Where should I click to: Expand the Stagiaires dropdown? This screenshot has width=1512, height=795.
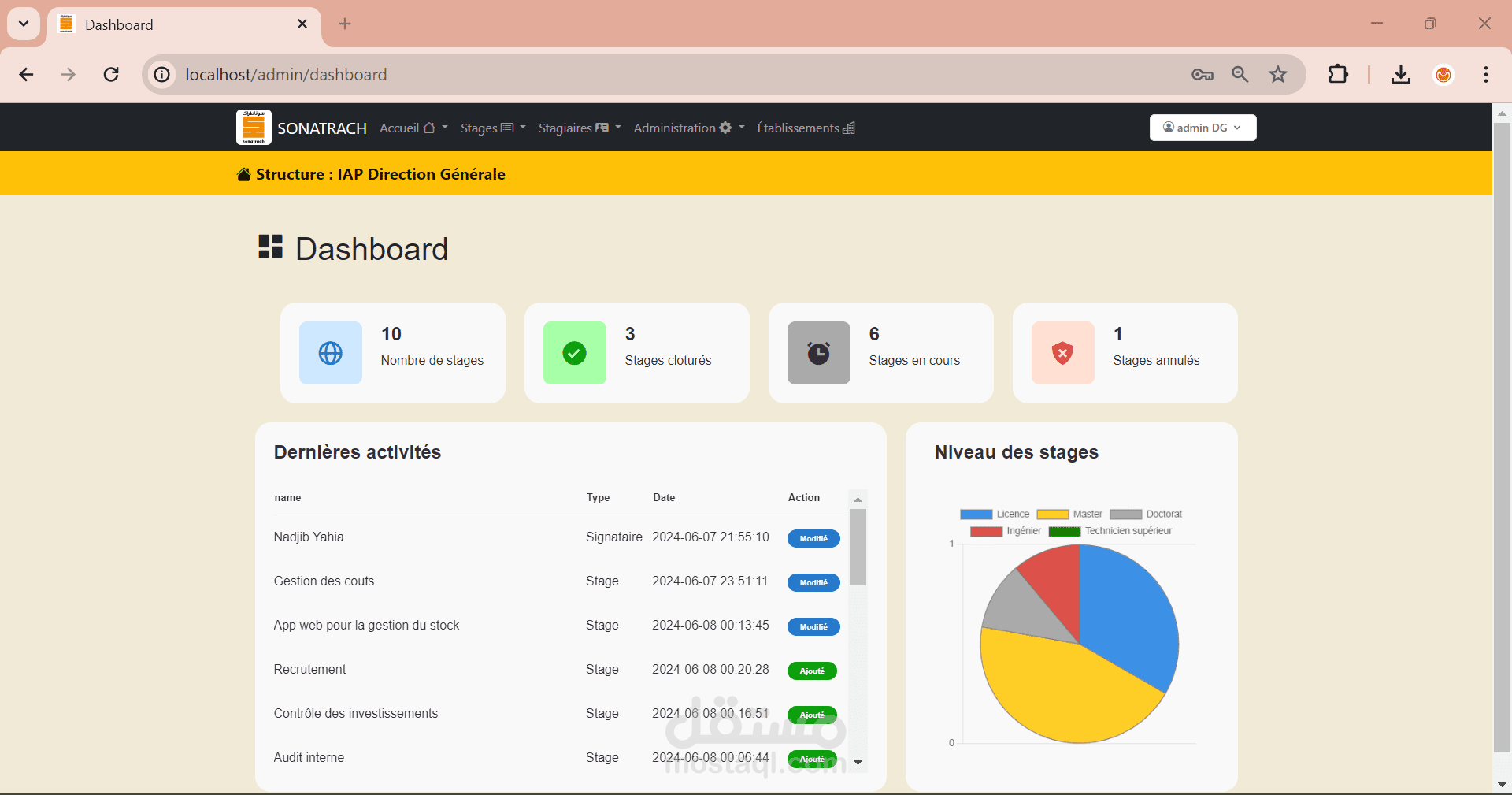point(579,128)
